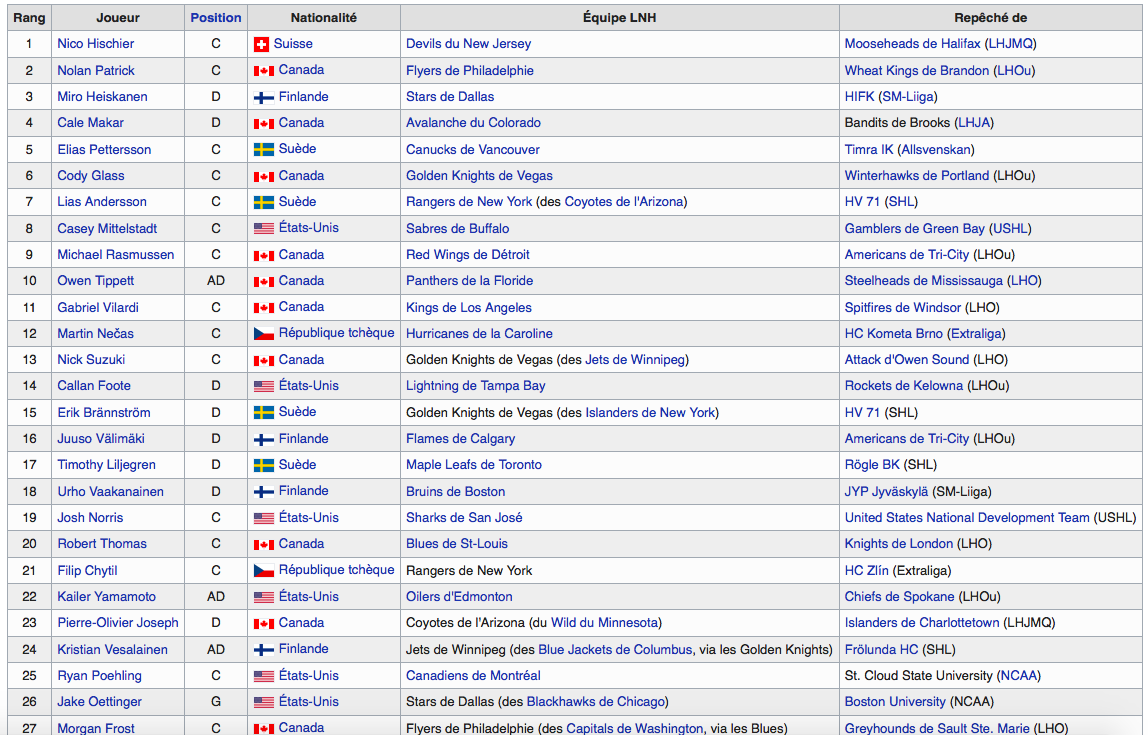This screenshot has width=1148, height=735.
Task: Click the US flag in Jake Oettinger's row
Action: click(x=264, y=702)
